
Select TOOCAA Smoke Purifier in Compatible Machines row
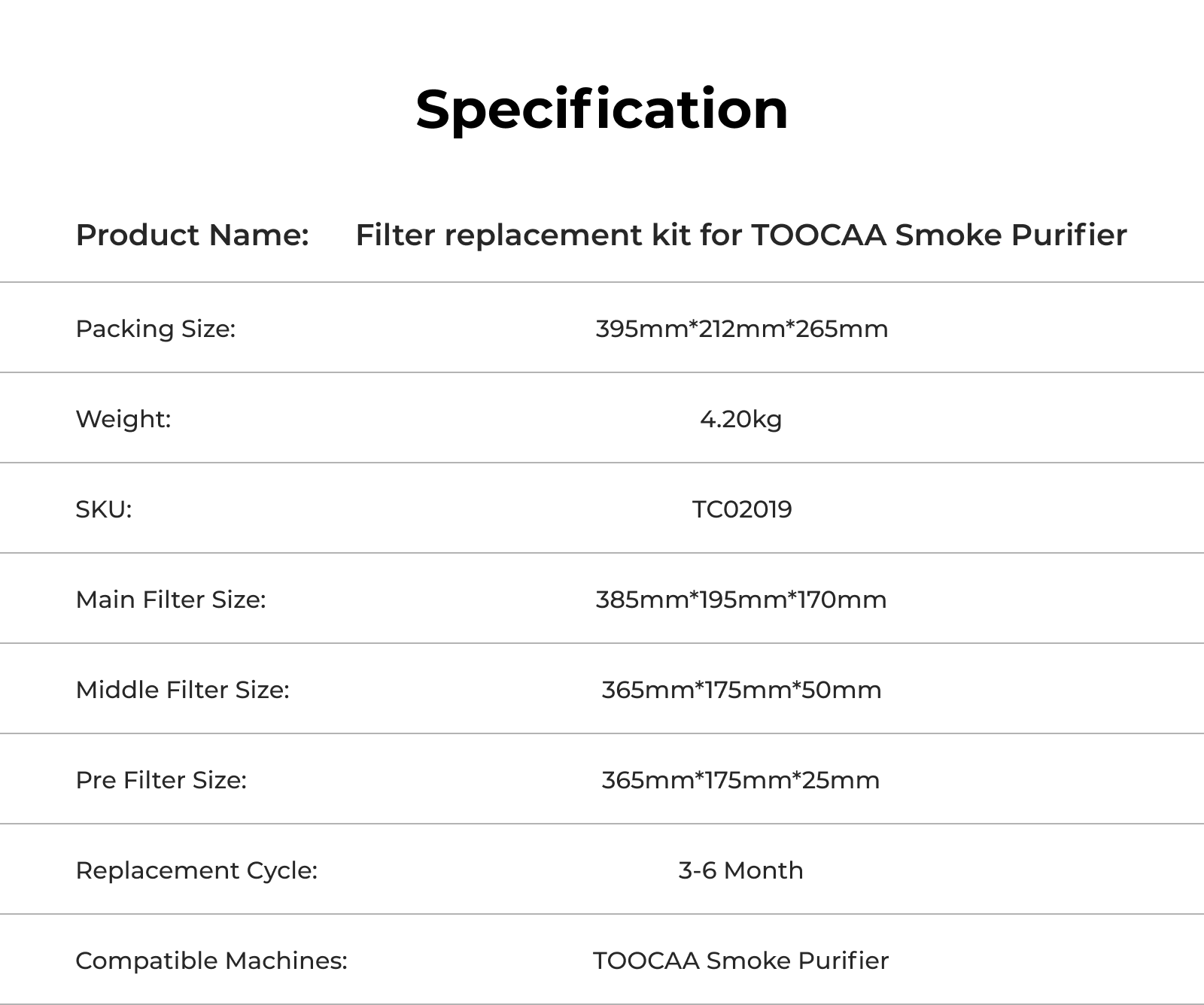pyautogui.click(x=740, y=961)
